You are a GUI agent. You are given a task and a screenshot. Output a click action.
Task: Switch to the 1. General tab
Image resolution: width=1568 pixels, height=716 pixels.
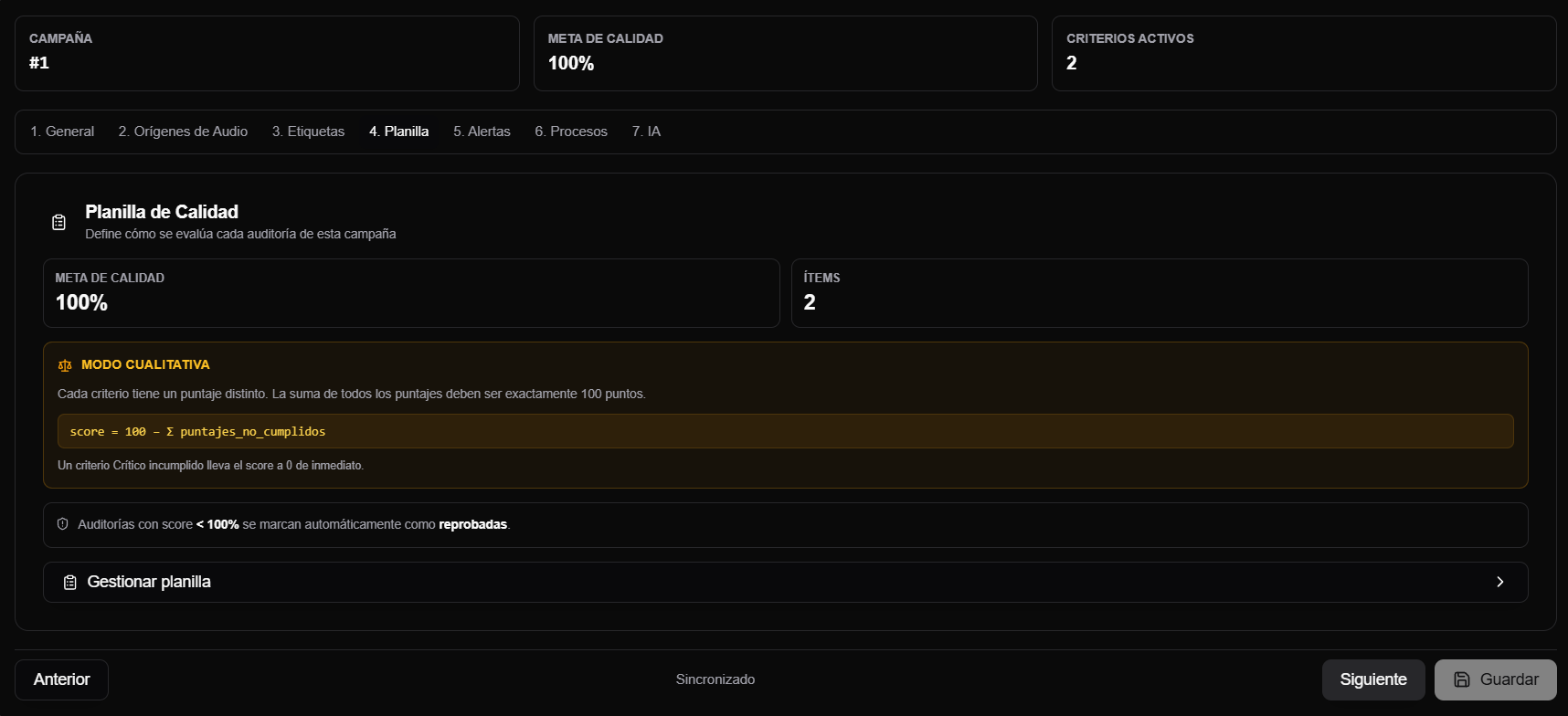[62, 132]
